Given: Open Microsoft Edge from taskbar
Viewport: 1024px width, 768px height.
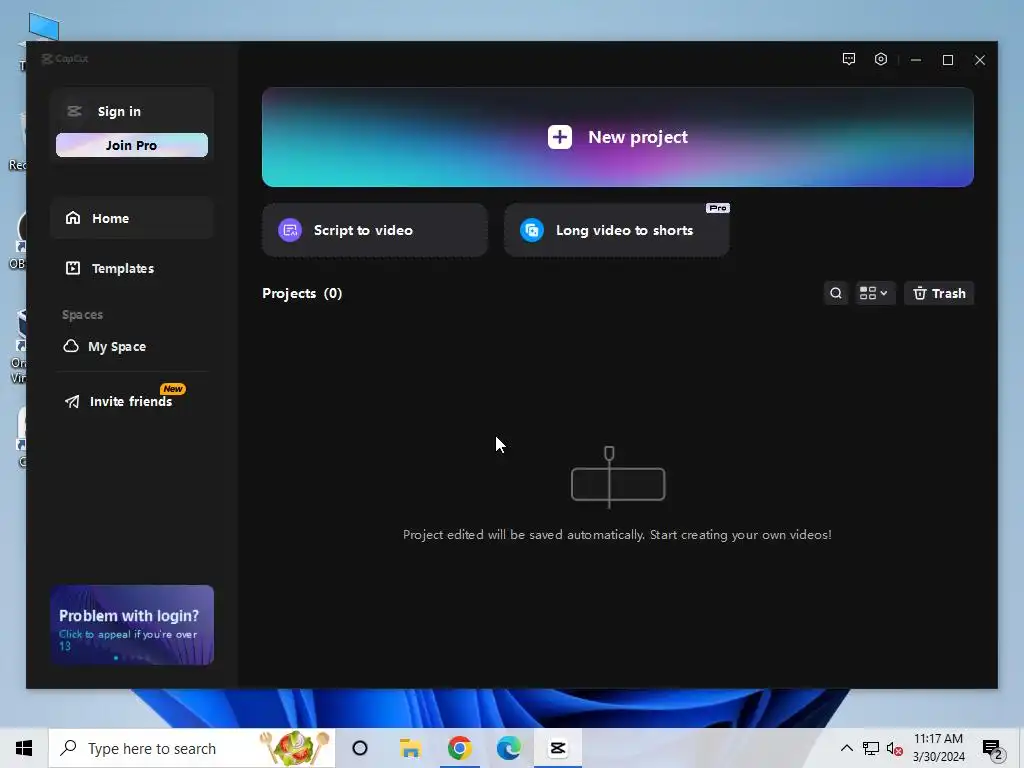Looking at the screenshot, I should [509, 748].
